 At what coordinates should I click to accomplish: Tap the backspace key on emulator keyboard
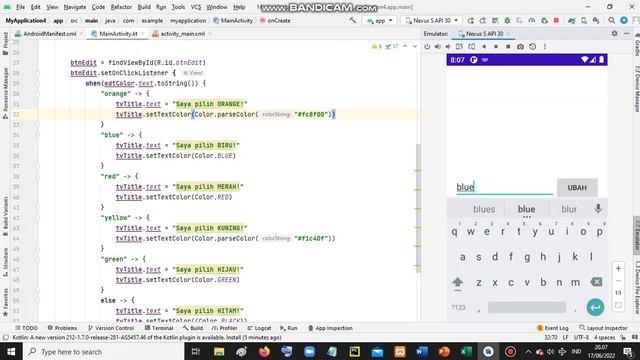tap(596, 282)
